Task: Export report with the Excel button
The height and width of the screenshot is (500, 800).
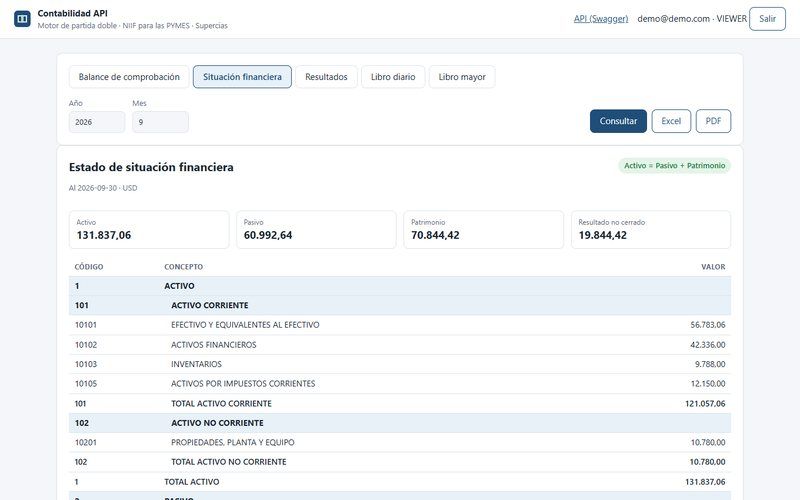Action: coord(671,121)
